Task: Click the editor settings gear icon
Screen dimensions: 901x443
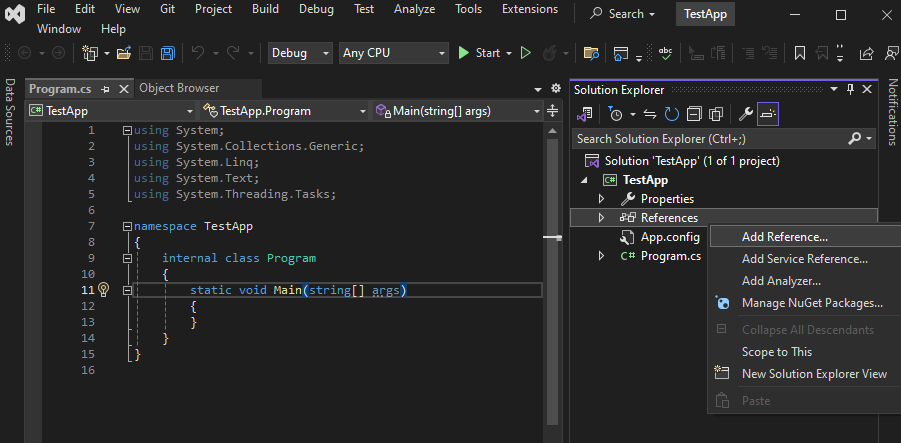Action: [556, 88]
